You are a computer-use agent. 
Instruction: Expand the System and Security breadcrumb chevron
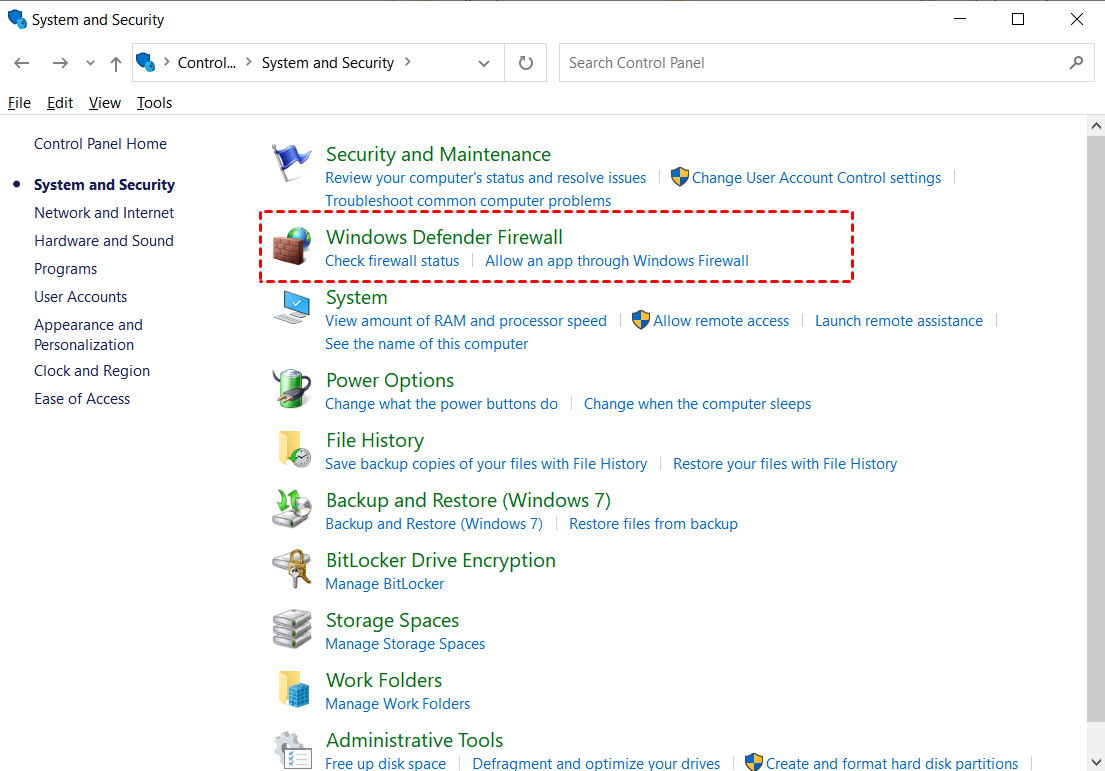(x=408, y=63)
